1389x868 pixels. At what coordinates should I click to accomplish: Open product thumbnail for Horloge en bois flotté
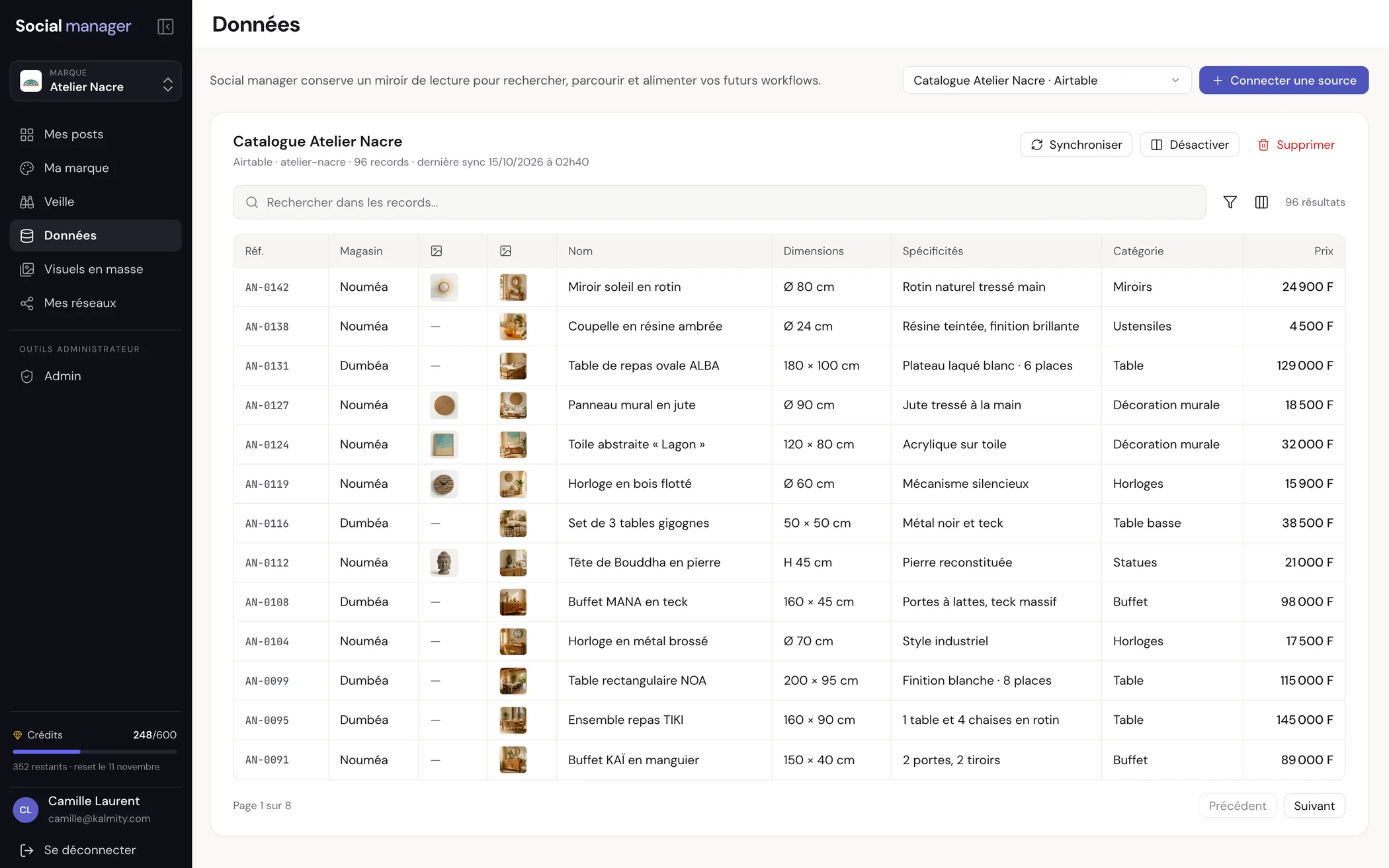pyautogui.click(x=444, y=484)
